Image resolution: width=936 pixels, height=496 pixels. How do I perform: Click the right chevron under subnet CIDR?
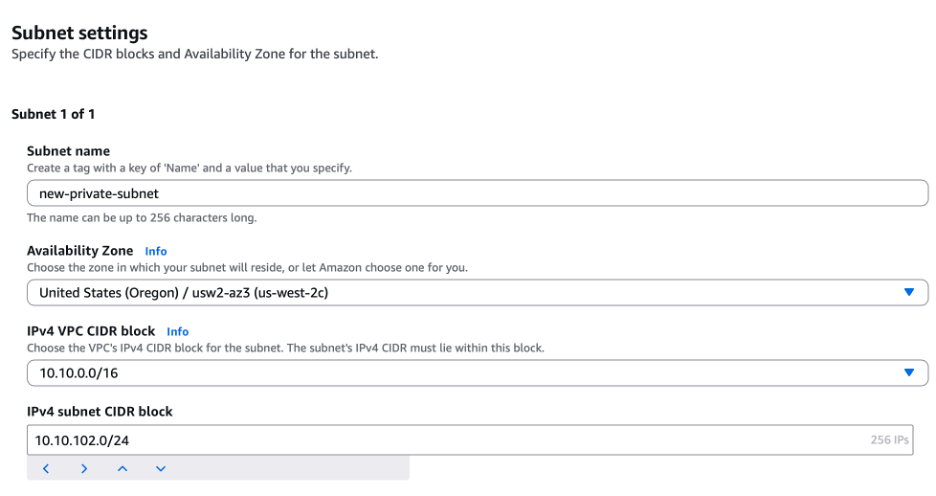pyautogui.click(x=84, y=468)
